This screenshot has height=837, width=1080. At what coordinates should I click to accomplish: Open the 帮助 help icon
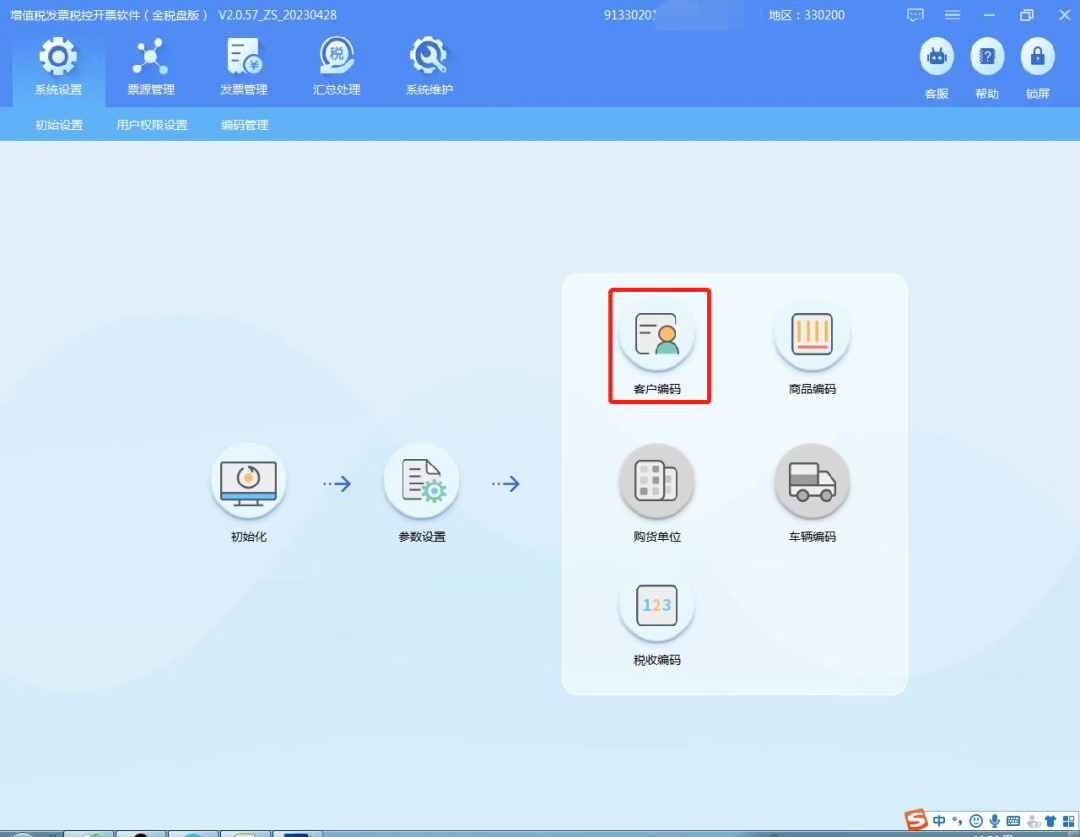(x=987, y=58)
